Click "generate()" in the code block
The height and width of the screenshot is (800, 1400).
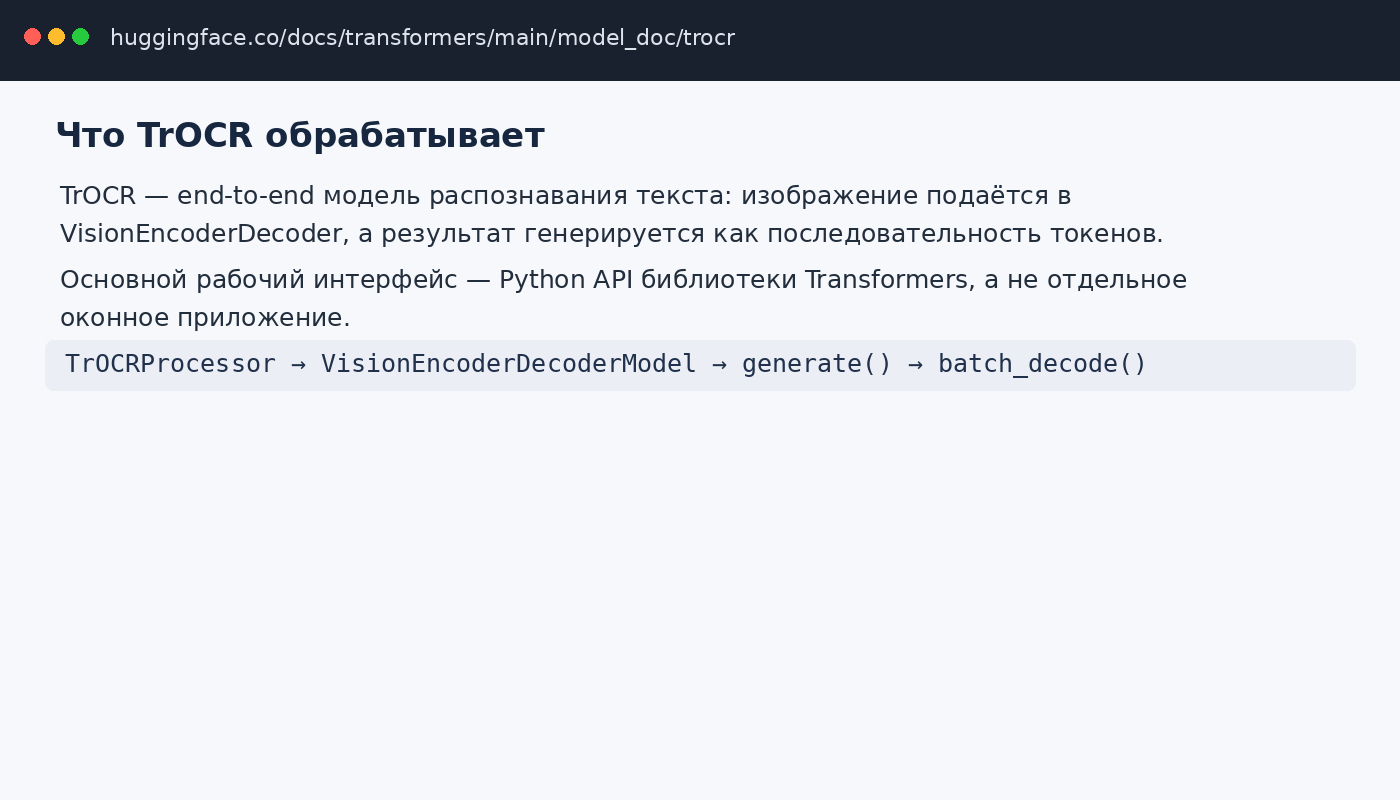(x=817, y=364)
